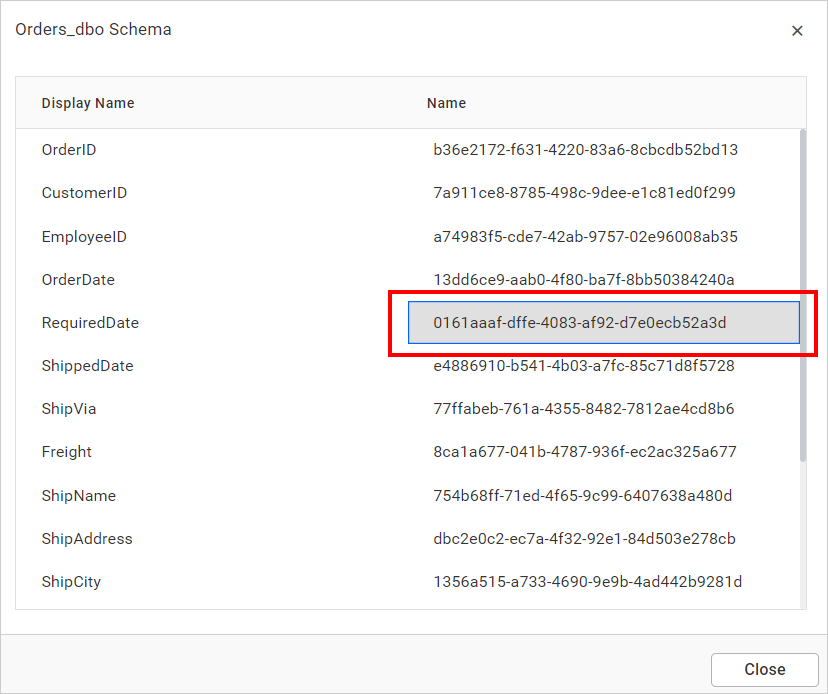Click the ShipVia display name cell

pos(69,409)
